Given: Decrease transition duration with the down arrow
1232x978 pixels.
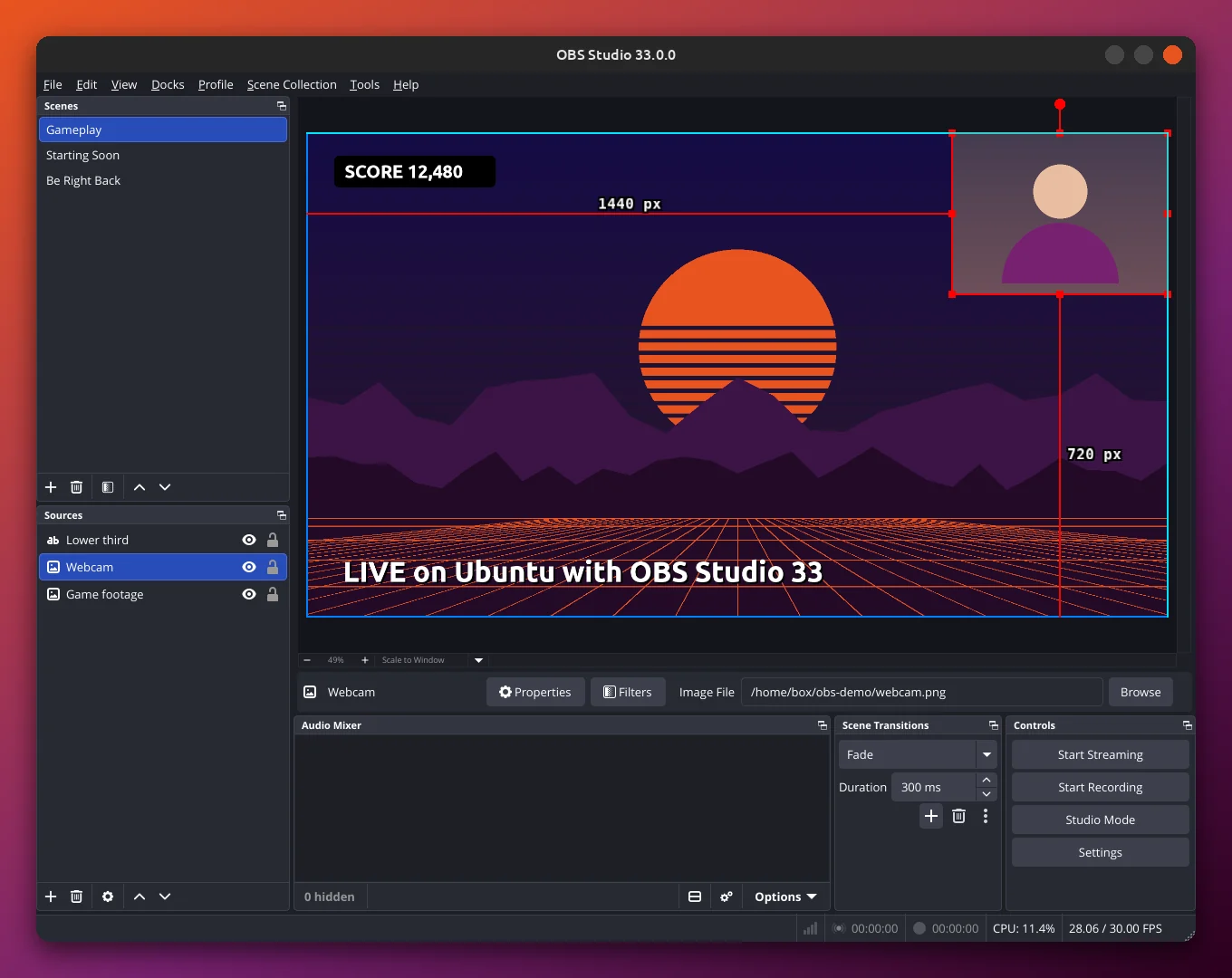Looking at the screenshot, I should [987, 794].
